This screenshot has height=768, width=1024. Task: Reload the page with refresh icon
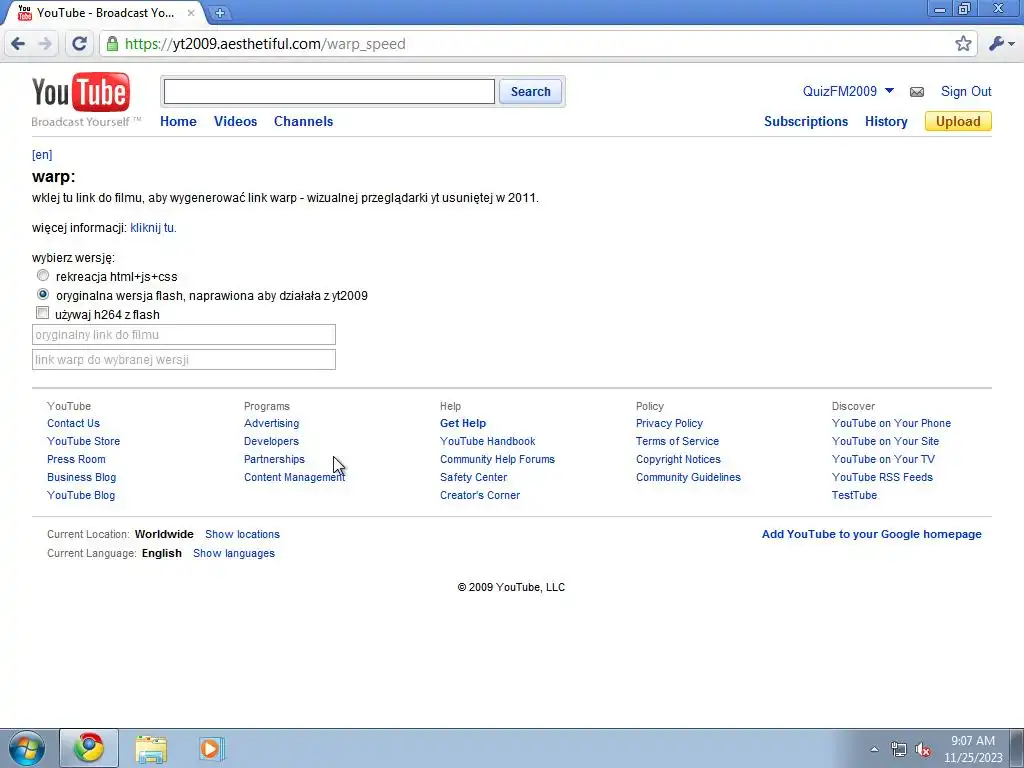(79, 44)
